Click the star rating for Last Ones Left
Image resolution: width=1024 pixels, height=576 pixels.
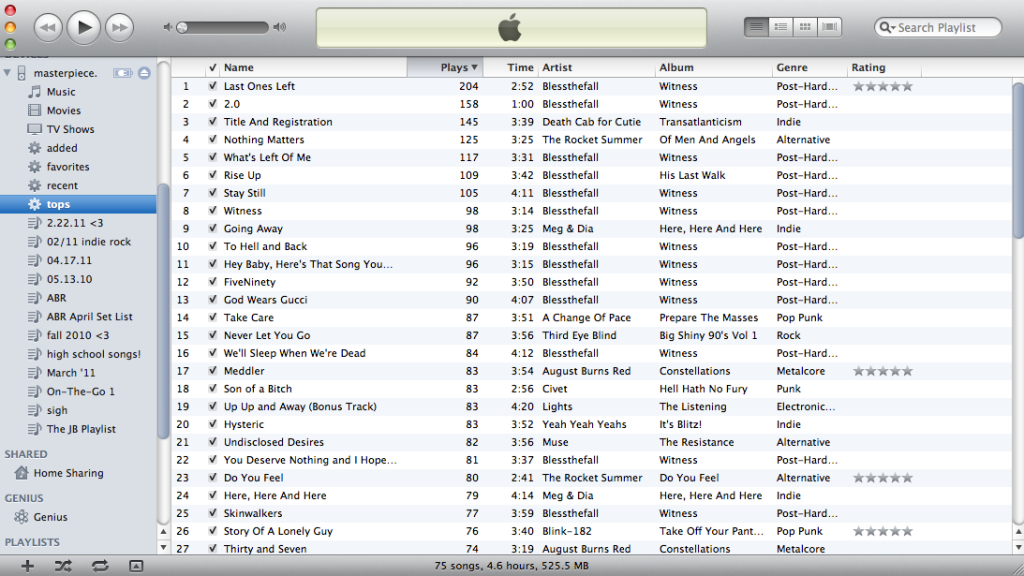tap(883, 86)
